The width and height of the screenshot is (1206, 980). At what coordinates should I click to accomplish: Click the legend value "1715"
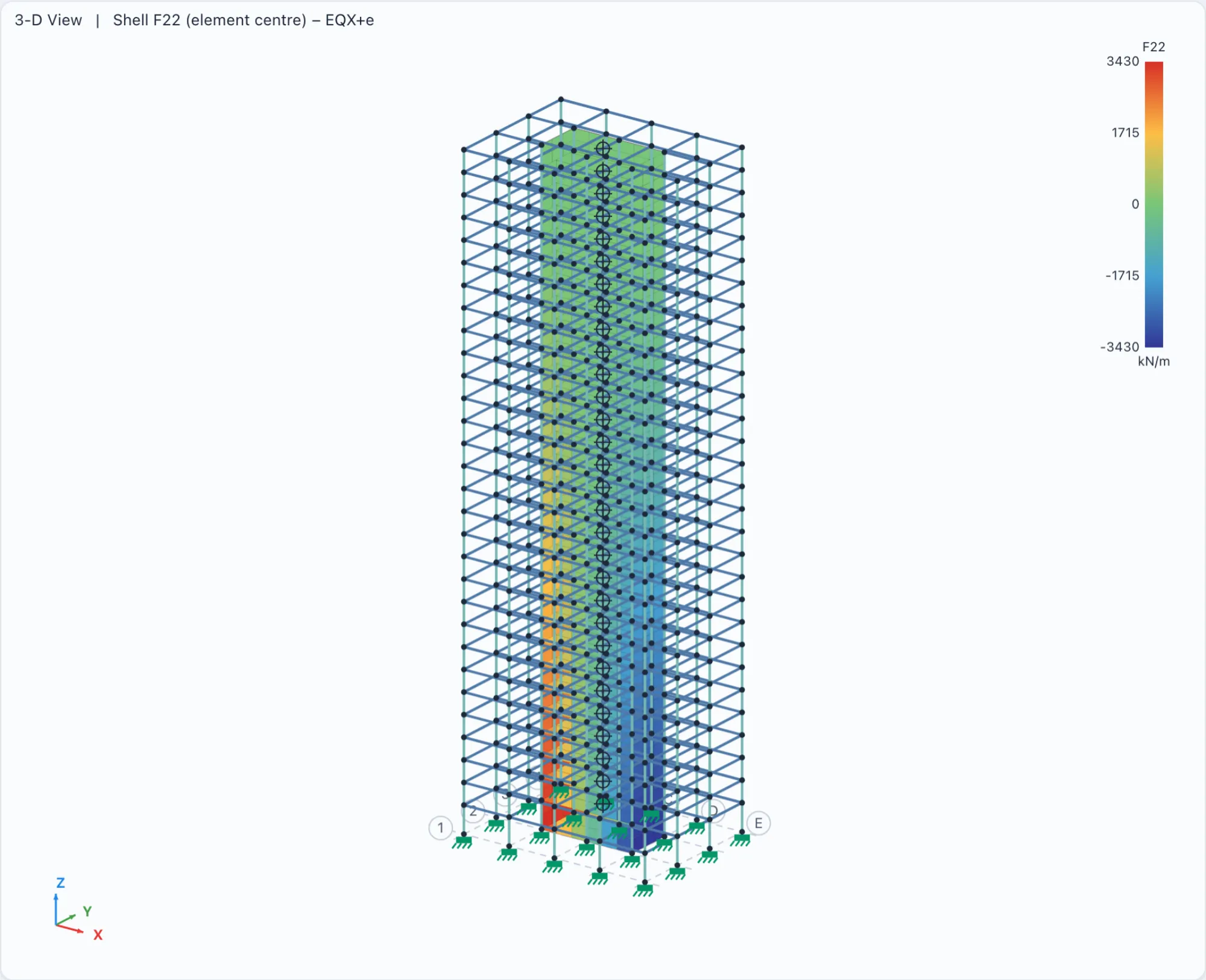(1125, 133)
